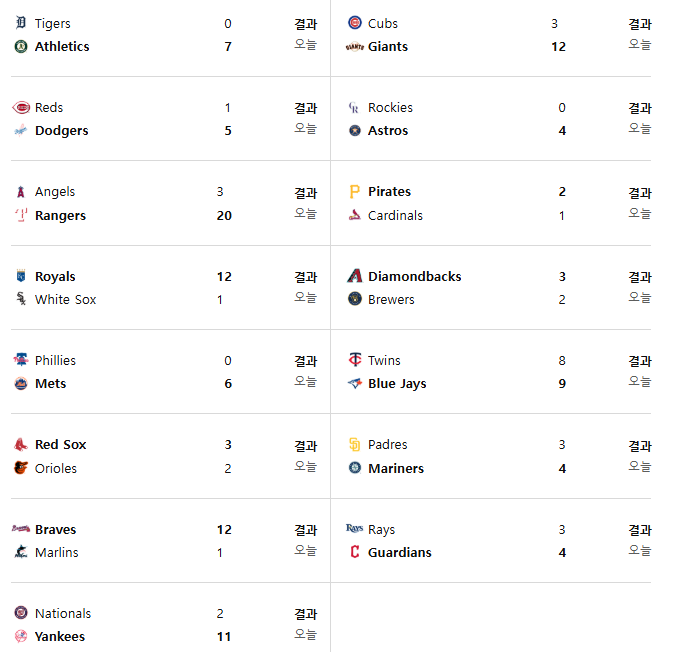The image size is (677, 652).
Task: Click the Rangers score of 20
Action: pyautogui.click(x=224, y=215)
